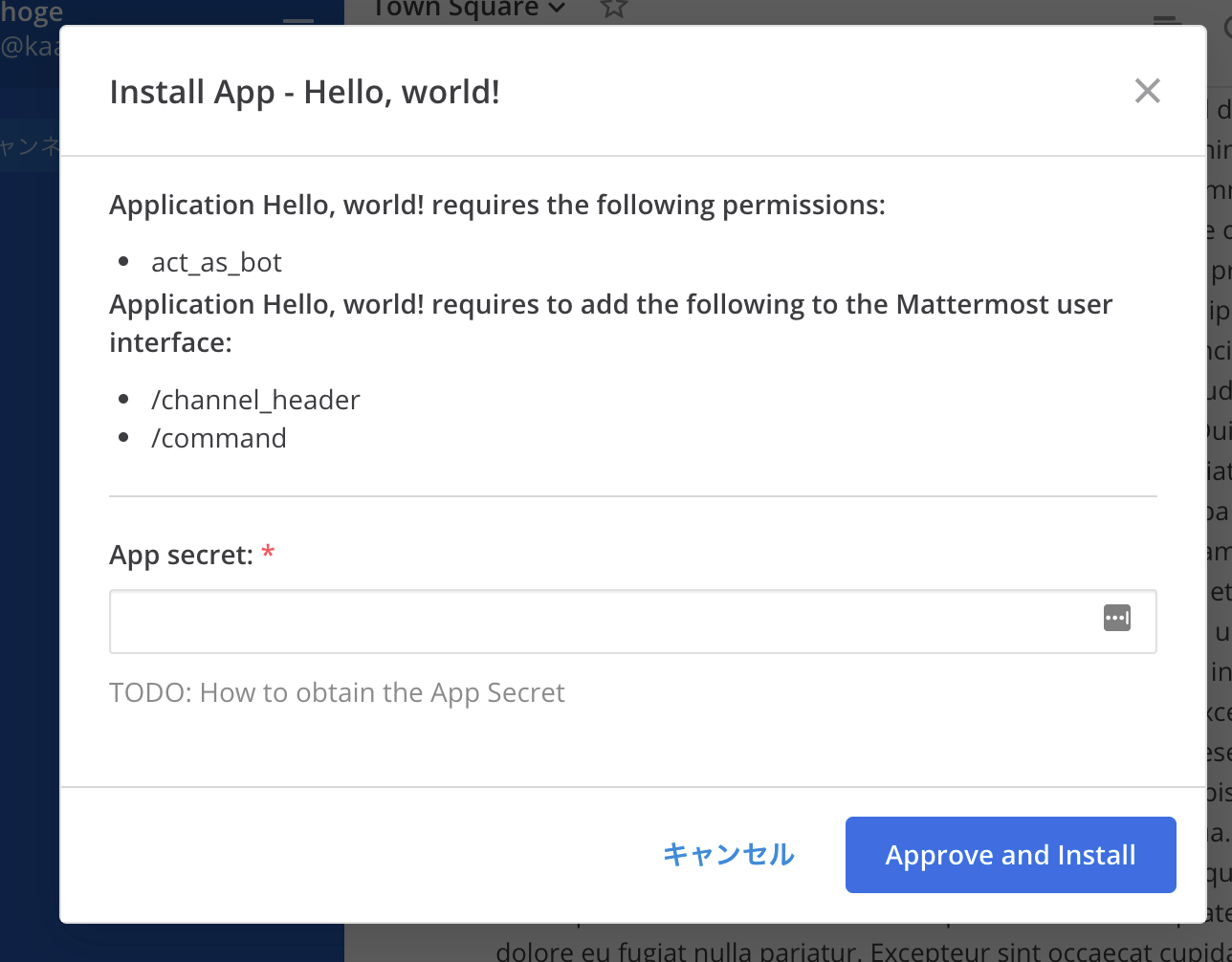
Task: Focus the App secret input field
Action: coord(632,622)
